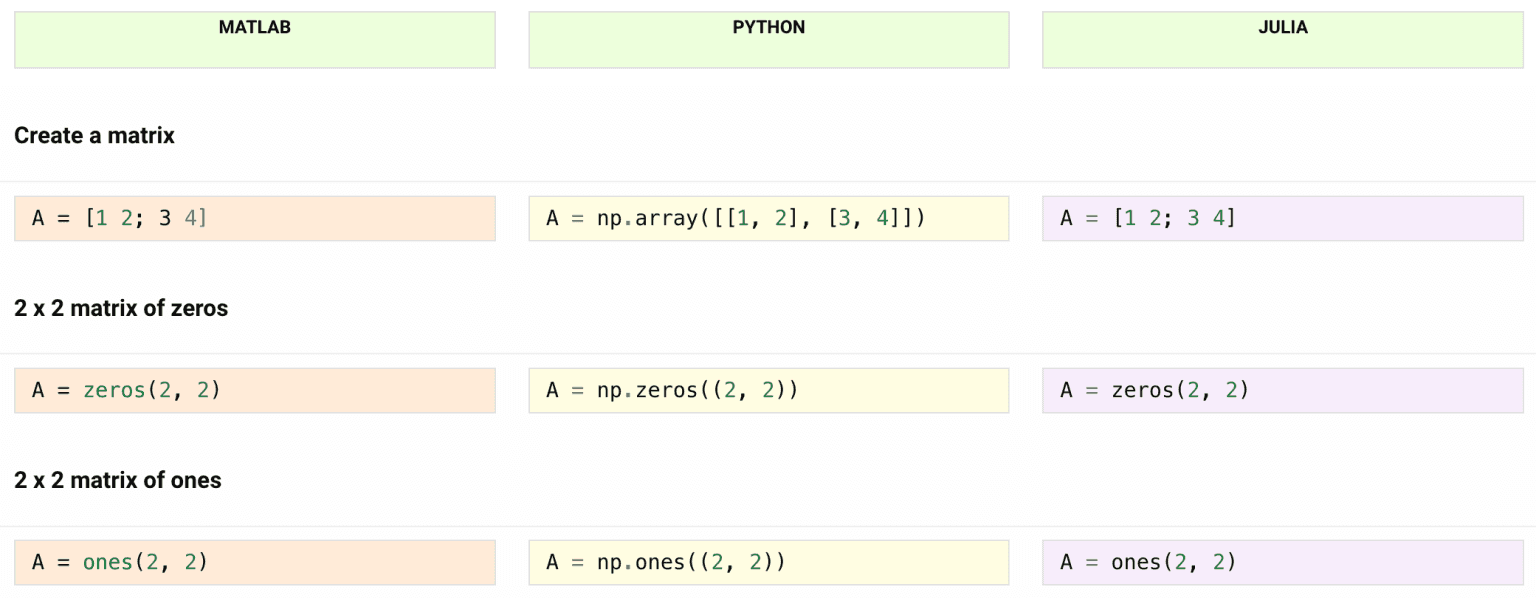The image size is (1536, 598).
Task: Click the MATLAB column header
Action: tap(255, 40)
